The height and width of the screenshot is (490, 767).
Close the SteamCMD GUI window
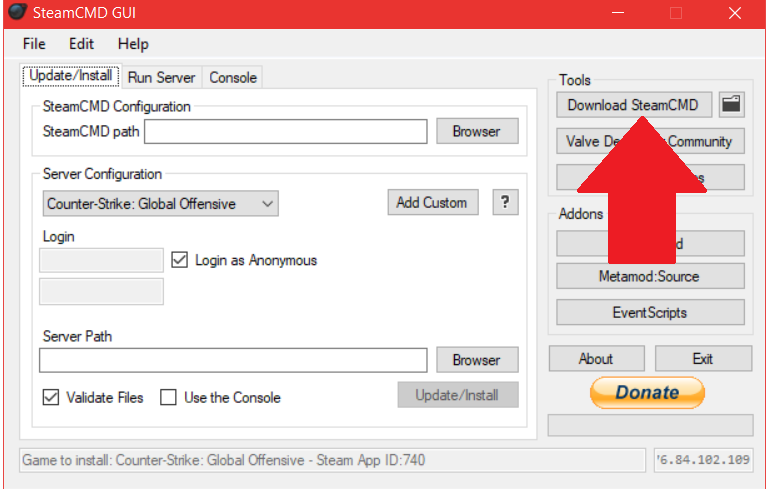click(x=735, y=13)
